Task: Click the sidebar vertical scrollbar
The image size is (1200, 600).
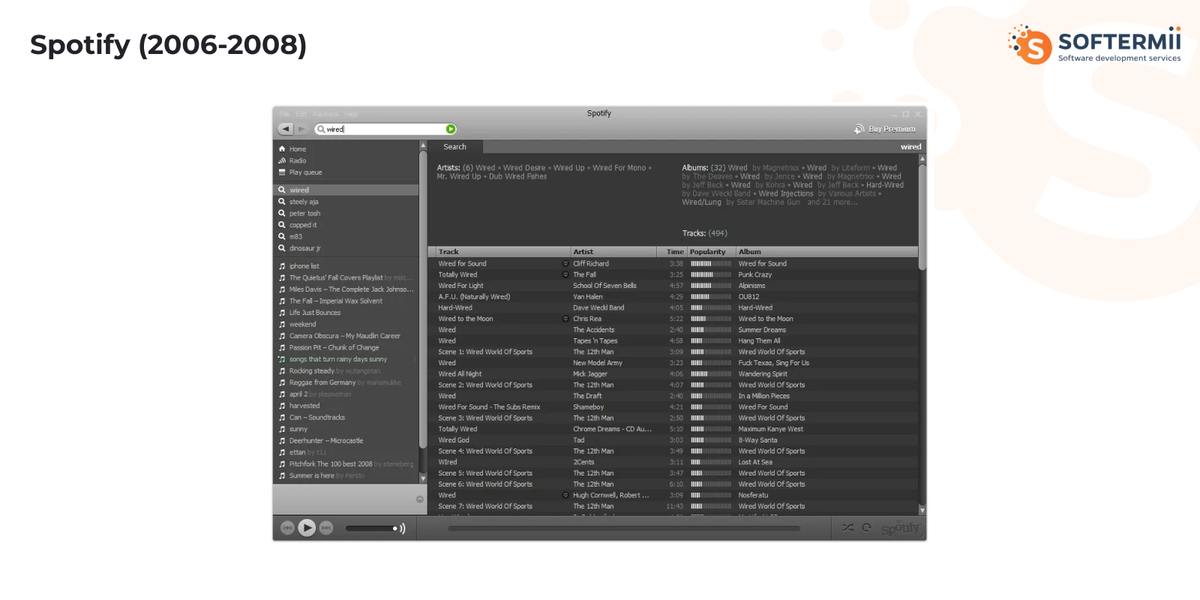Action: pyautogui.click(x=423, y=300)
